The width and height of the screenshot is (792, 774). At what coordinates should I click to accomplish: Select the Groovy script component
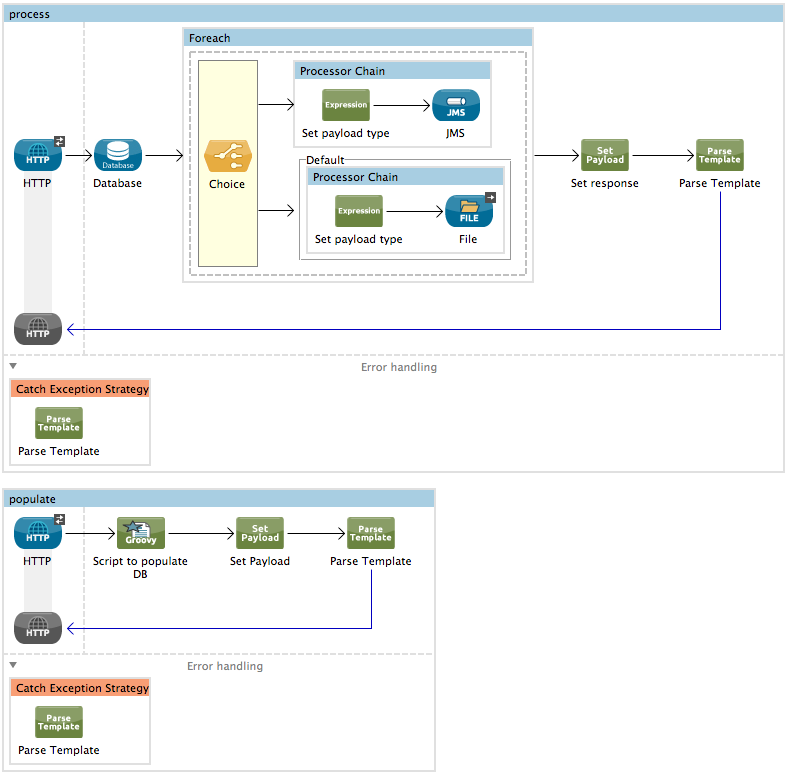click(x=140, y=534)
